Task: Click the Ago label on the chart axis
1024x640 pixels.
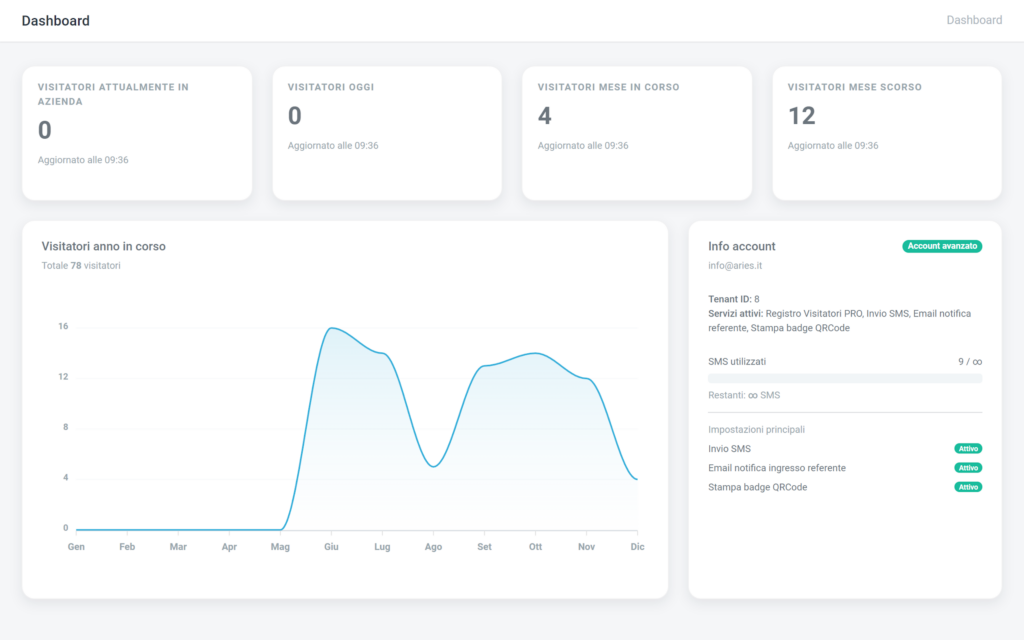Action: click(433, 547)
